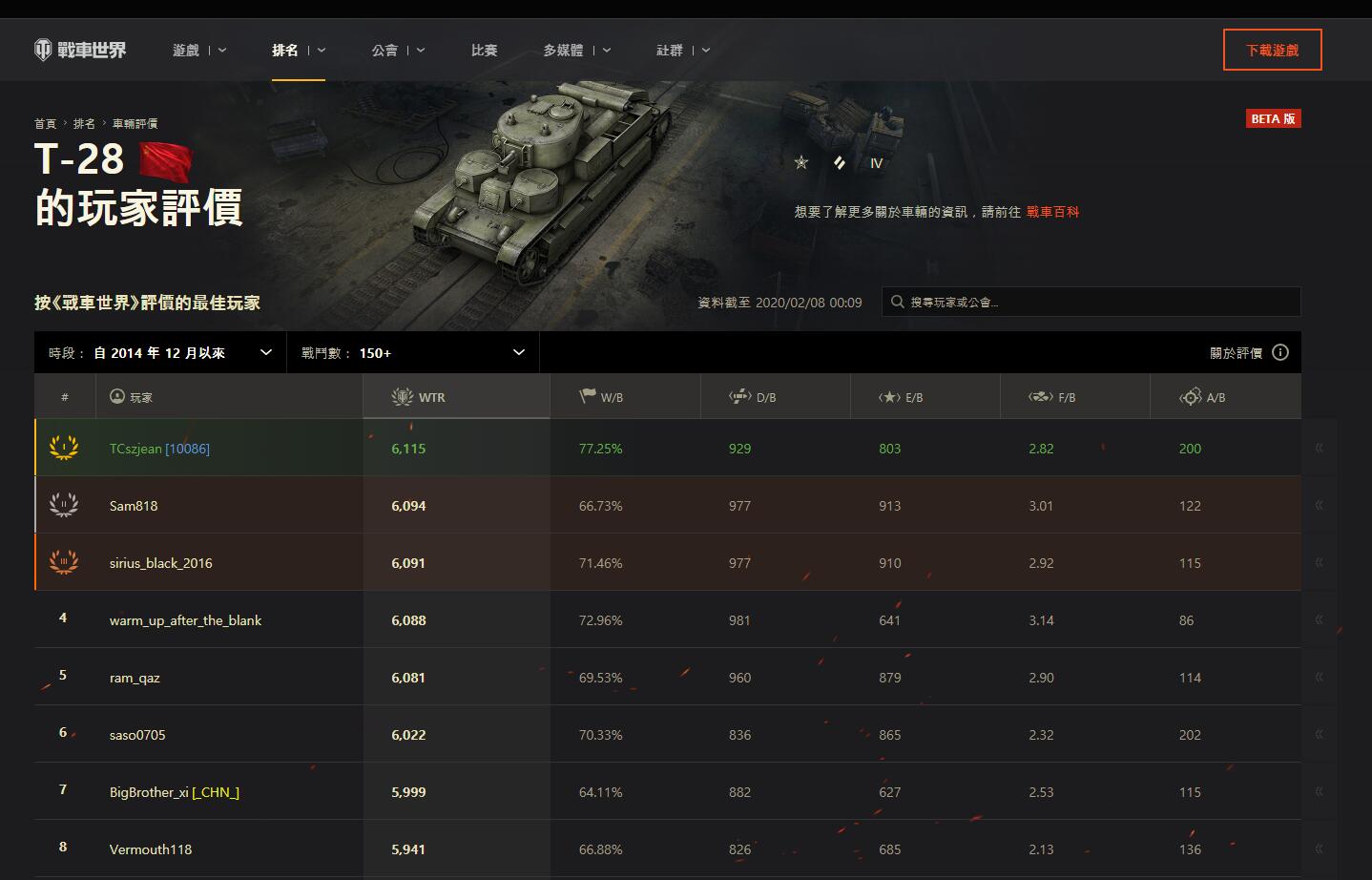Click WTR value 6,115
Screen dimensions: 1372x880
point(408,449)
